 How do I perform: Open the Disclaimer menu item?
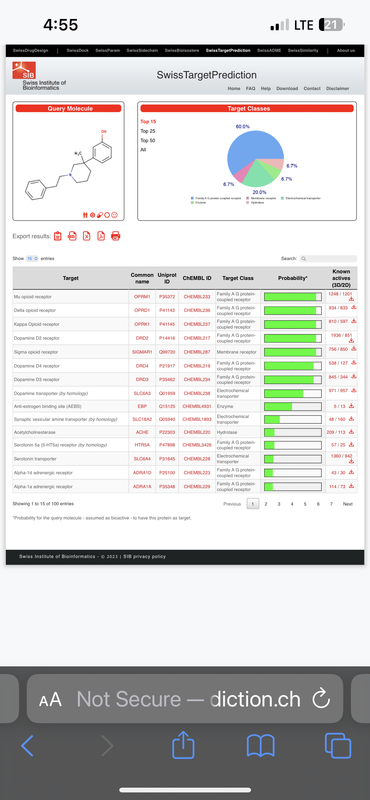coord(337,88)
